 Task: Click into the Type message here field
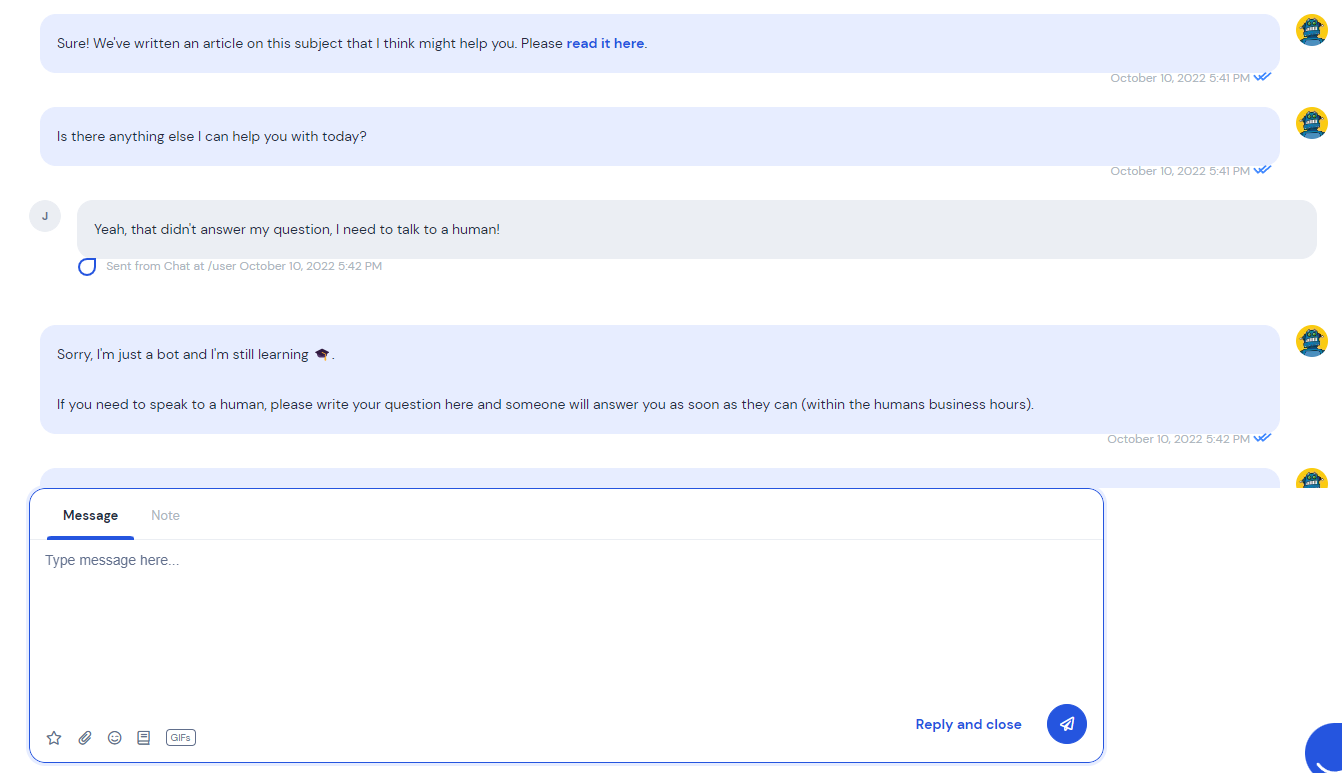(x=566, y=625)
